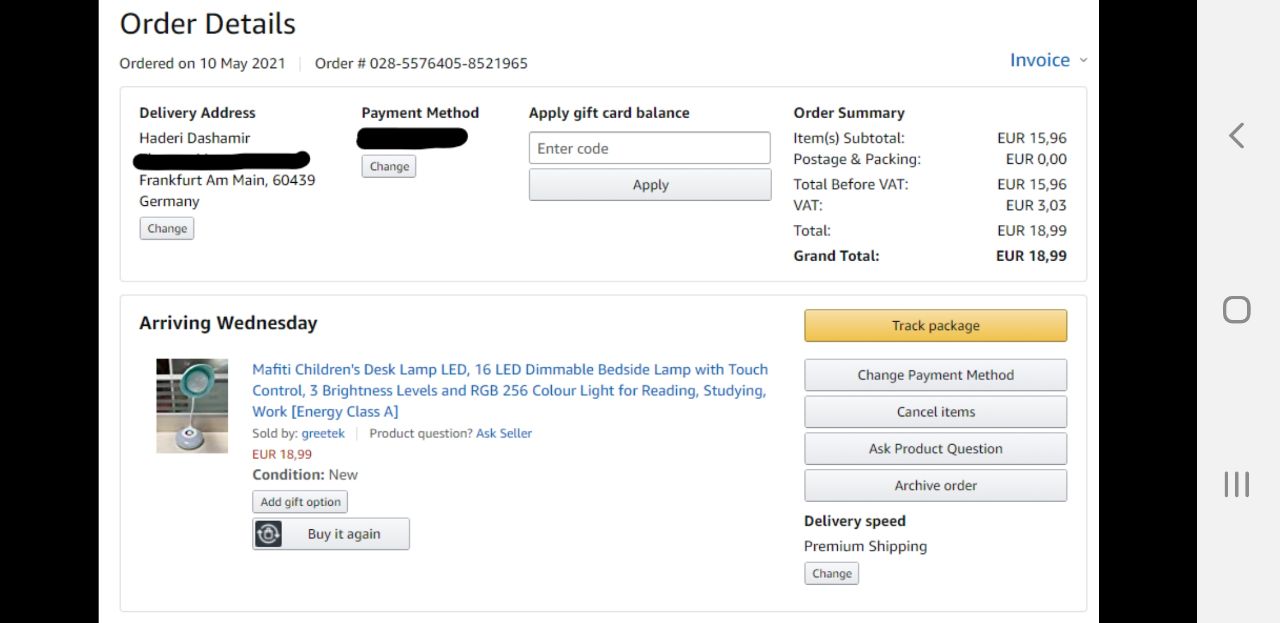Viewport: 1280px width, 623px height.
Task: Apply the gift card balance
Action: 649,185
